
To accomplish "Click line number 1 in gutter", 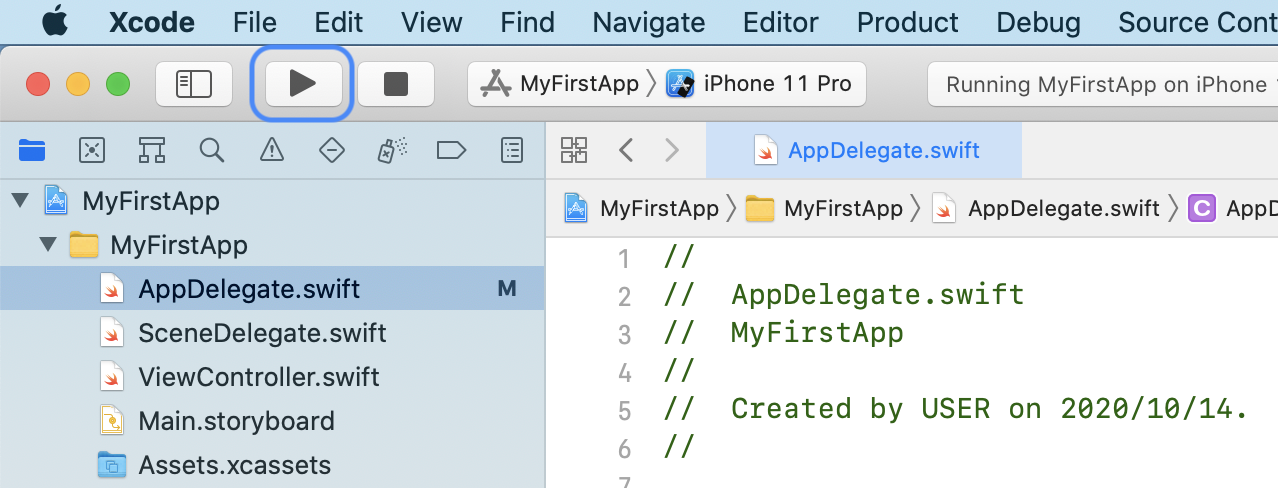I will (x=625, y=259).
